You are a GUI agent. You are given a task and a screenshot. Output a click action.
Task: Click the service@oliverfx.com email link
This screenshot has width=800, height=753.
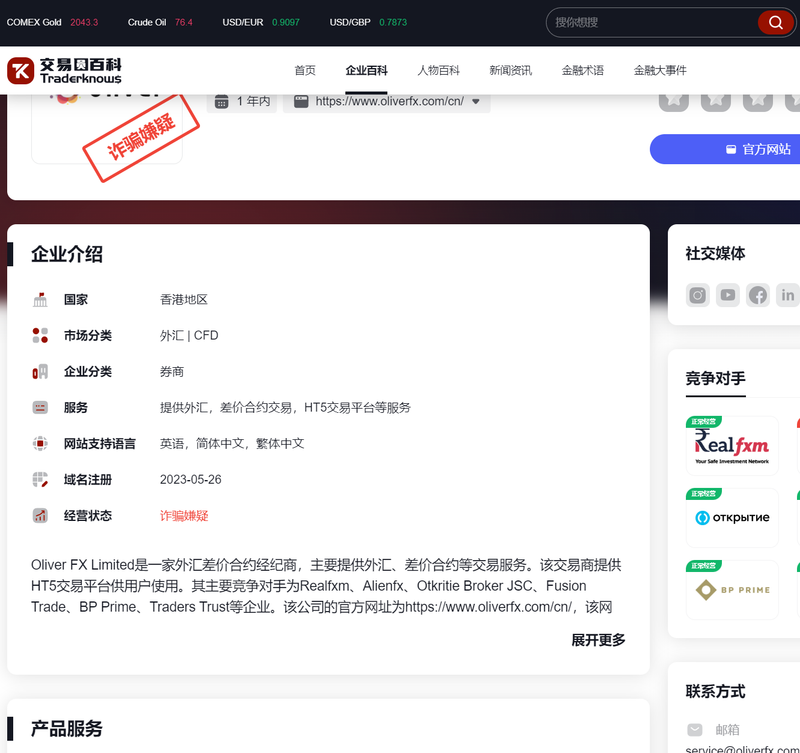tap(742, 749)
